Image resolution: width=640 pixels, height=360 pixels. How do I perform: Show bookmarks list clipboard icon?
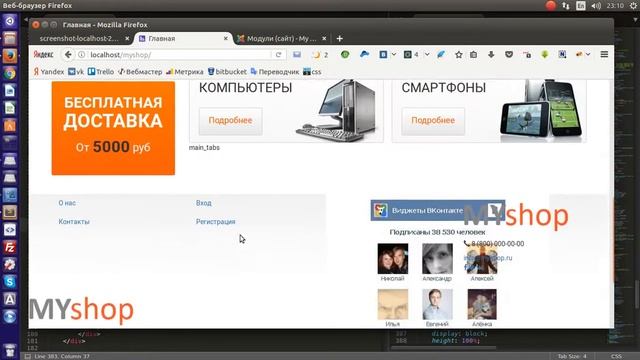[473, 54]
